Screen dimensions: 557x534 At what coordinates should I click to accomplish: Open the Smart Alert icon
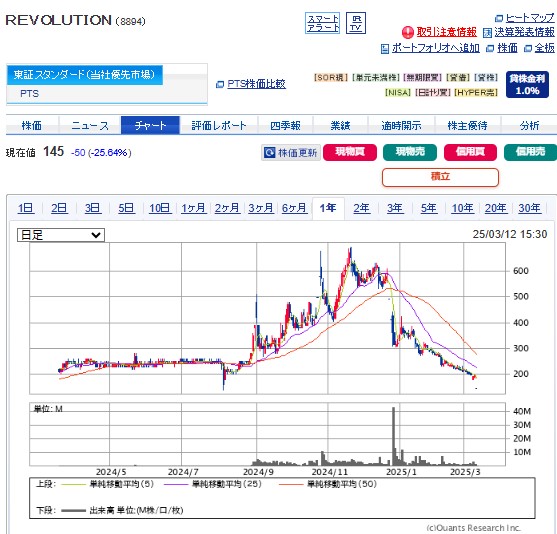tap(322, 23)
